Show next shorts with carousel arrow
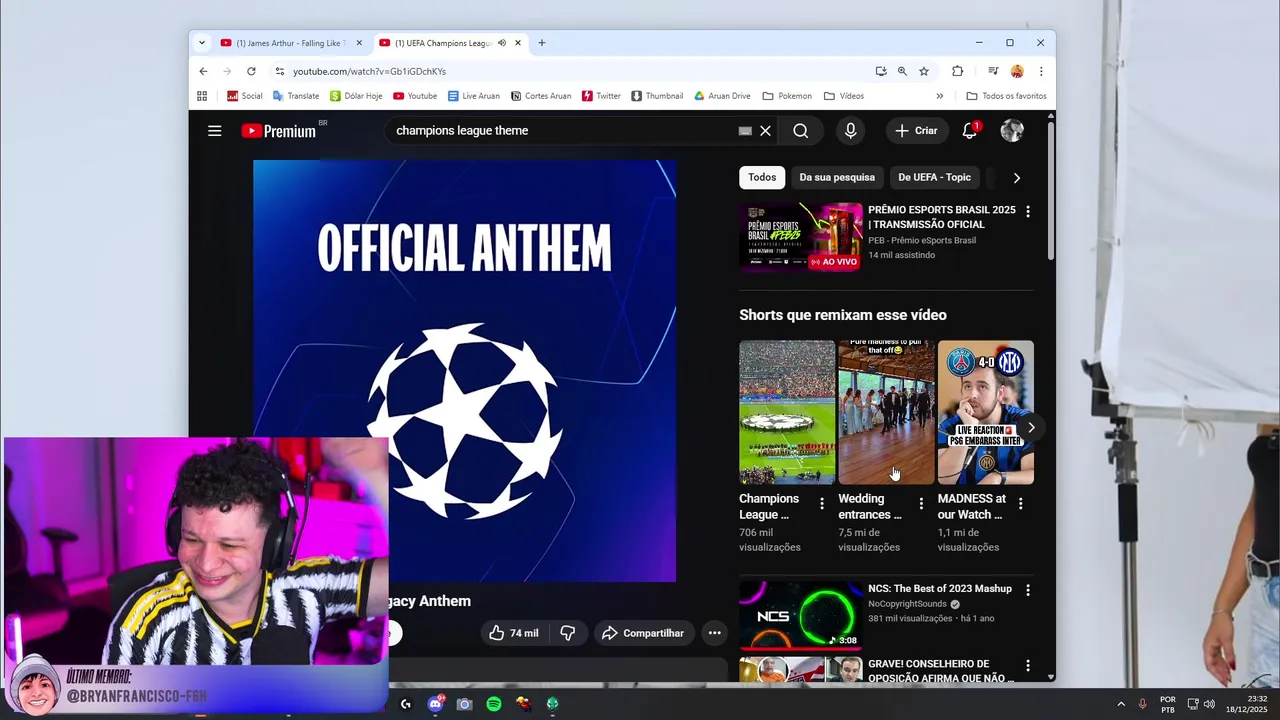Image resolution: width=1280 pixels, height=720 pixels. [1031, 427]
